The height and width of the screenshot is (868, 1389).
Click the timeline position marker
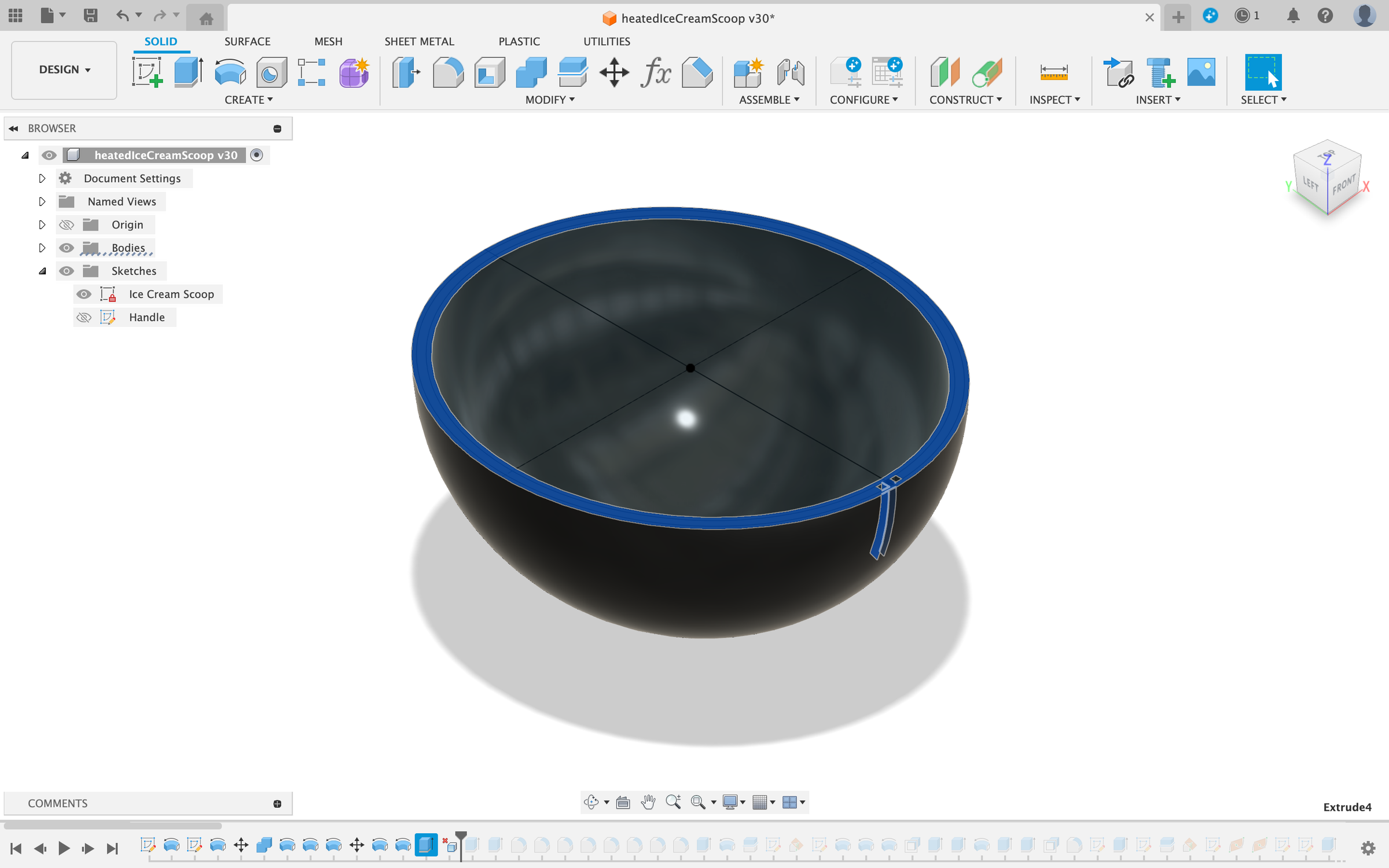click(461, 837)
